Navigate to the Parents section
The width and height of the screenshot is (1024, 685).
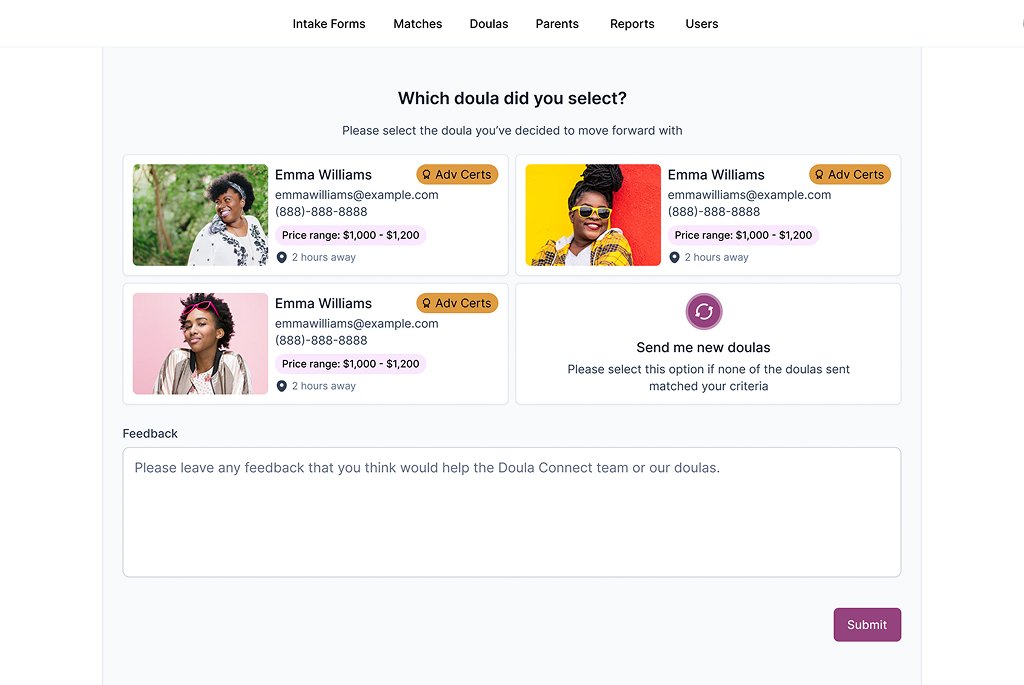click(x=557, y=24)
